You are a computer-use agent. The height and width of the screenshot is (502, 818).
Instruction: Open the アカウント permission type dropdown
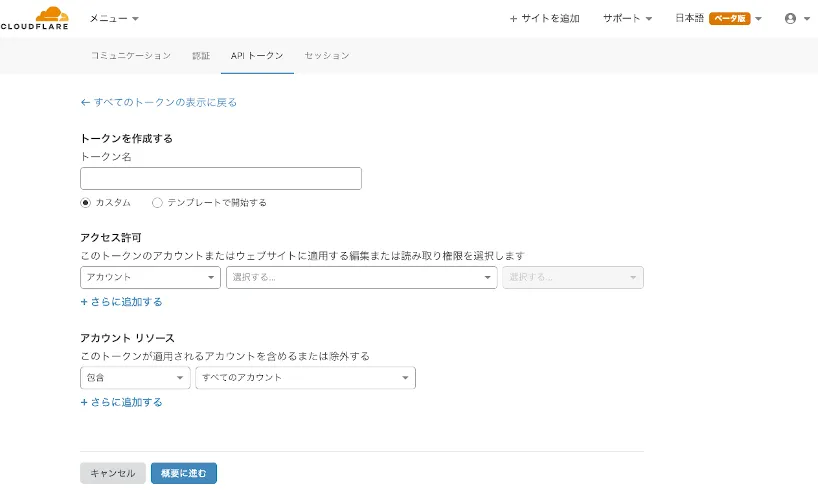pyautogui.click(x=150, y=277)
